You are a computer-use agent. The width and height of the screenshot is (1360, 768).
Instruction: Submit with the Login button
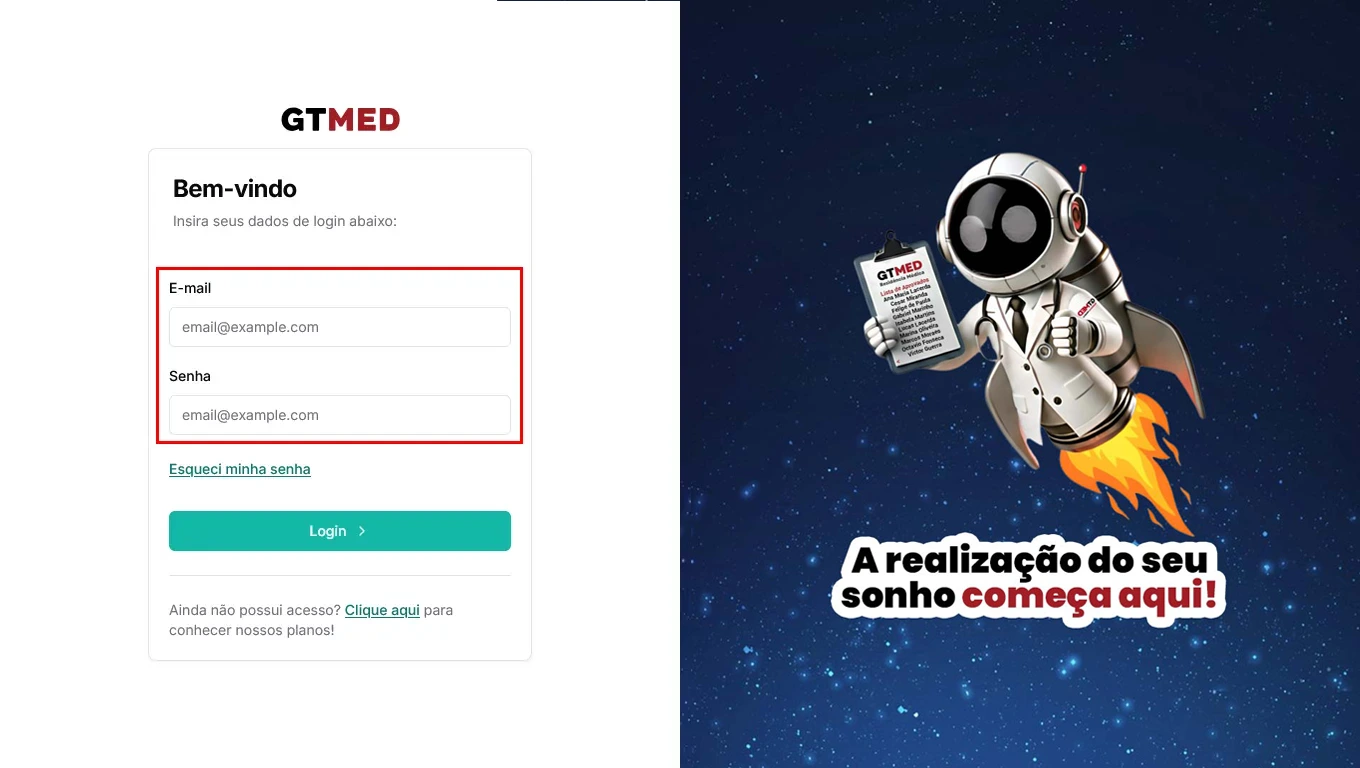click(340, 531)
